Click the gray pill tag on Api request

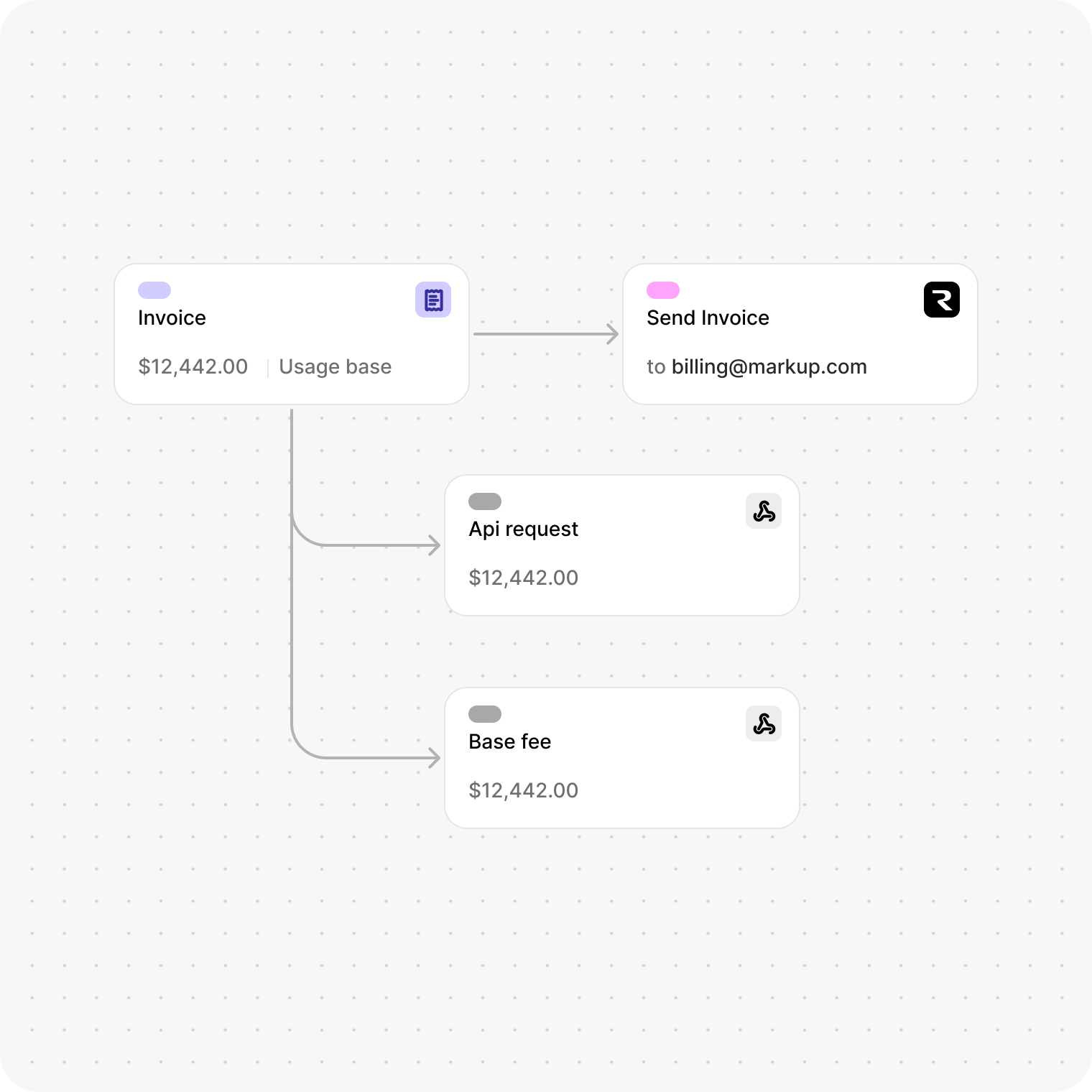coord(485,501)
